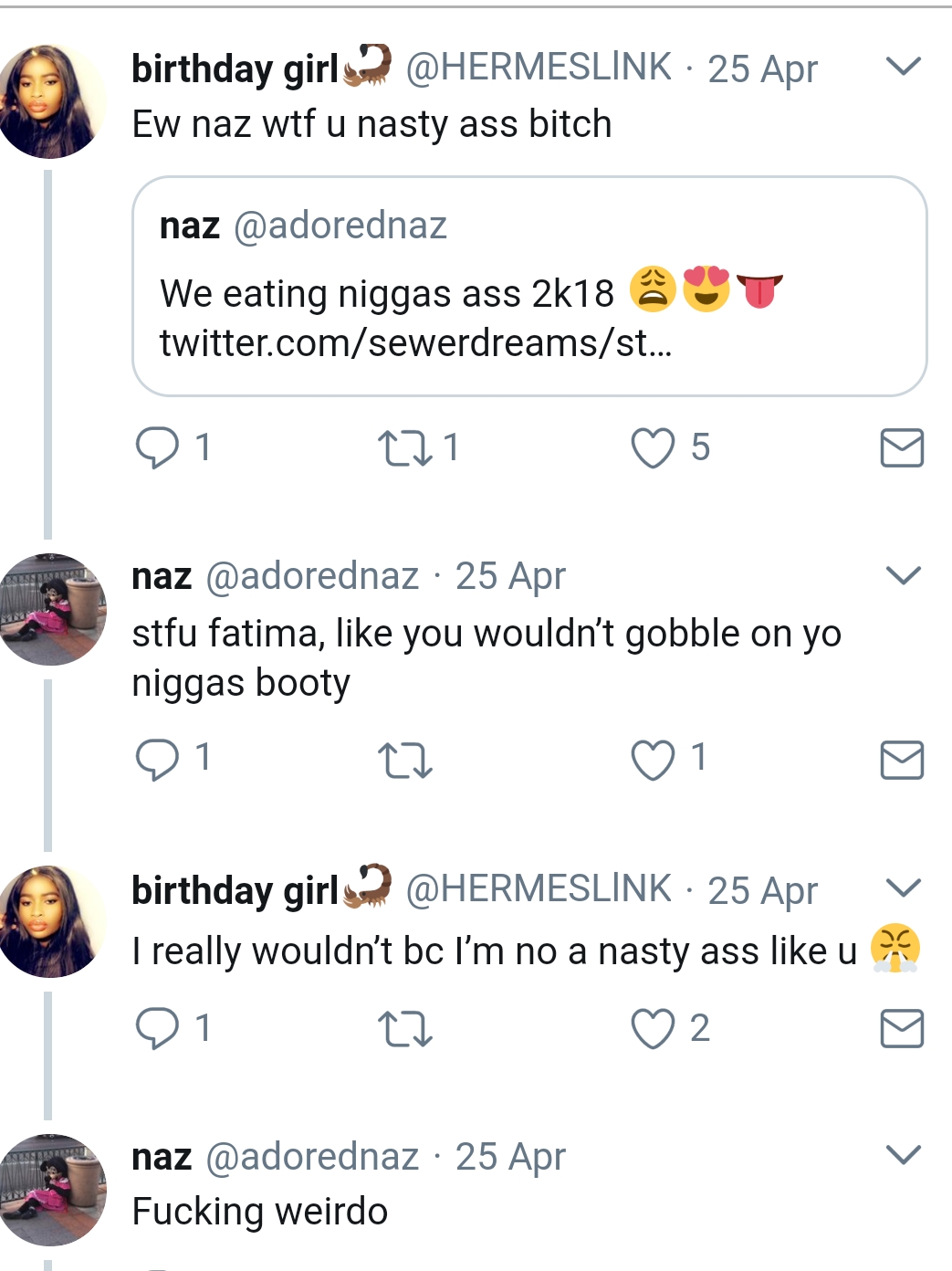The height and width of the screenshot is (1271, 952).
Task: Like naz's "stfu fatima" tweet
Action: pos(654,760)
